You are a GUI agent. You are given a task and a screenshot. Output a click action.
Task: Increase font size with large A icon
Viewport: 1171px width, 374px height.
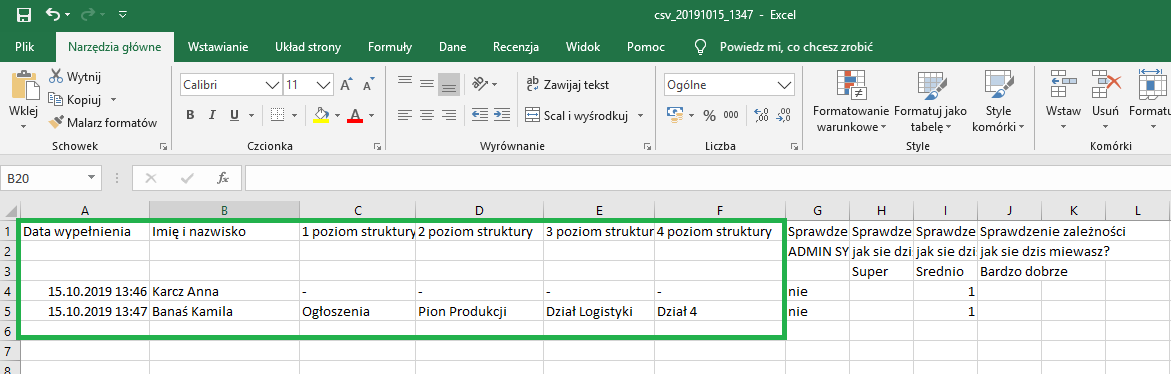pos(346,85)
